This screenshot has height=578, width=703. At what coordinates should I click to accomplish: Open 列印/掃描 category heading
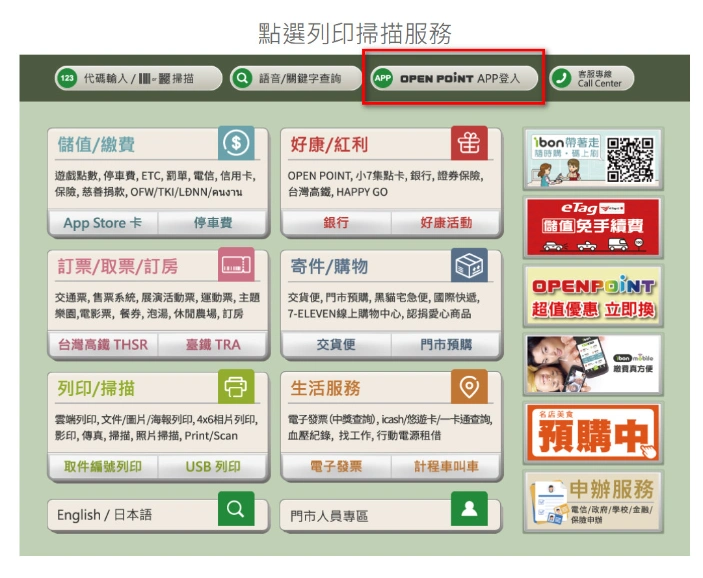coord(96,388)
